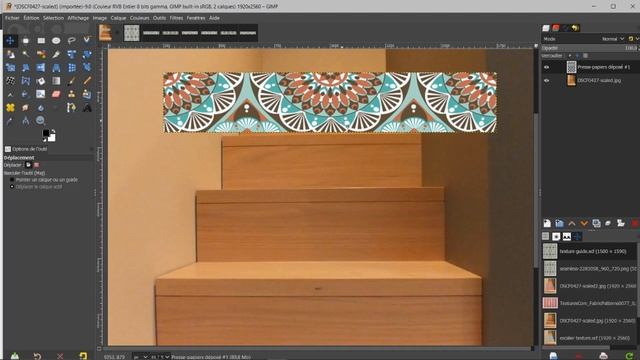This screenshot has height=360, width=640.
Task: Swap foreground and background colors
Action: tap(53, 131)
